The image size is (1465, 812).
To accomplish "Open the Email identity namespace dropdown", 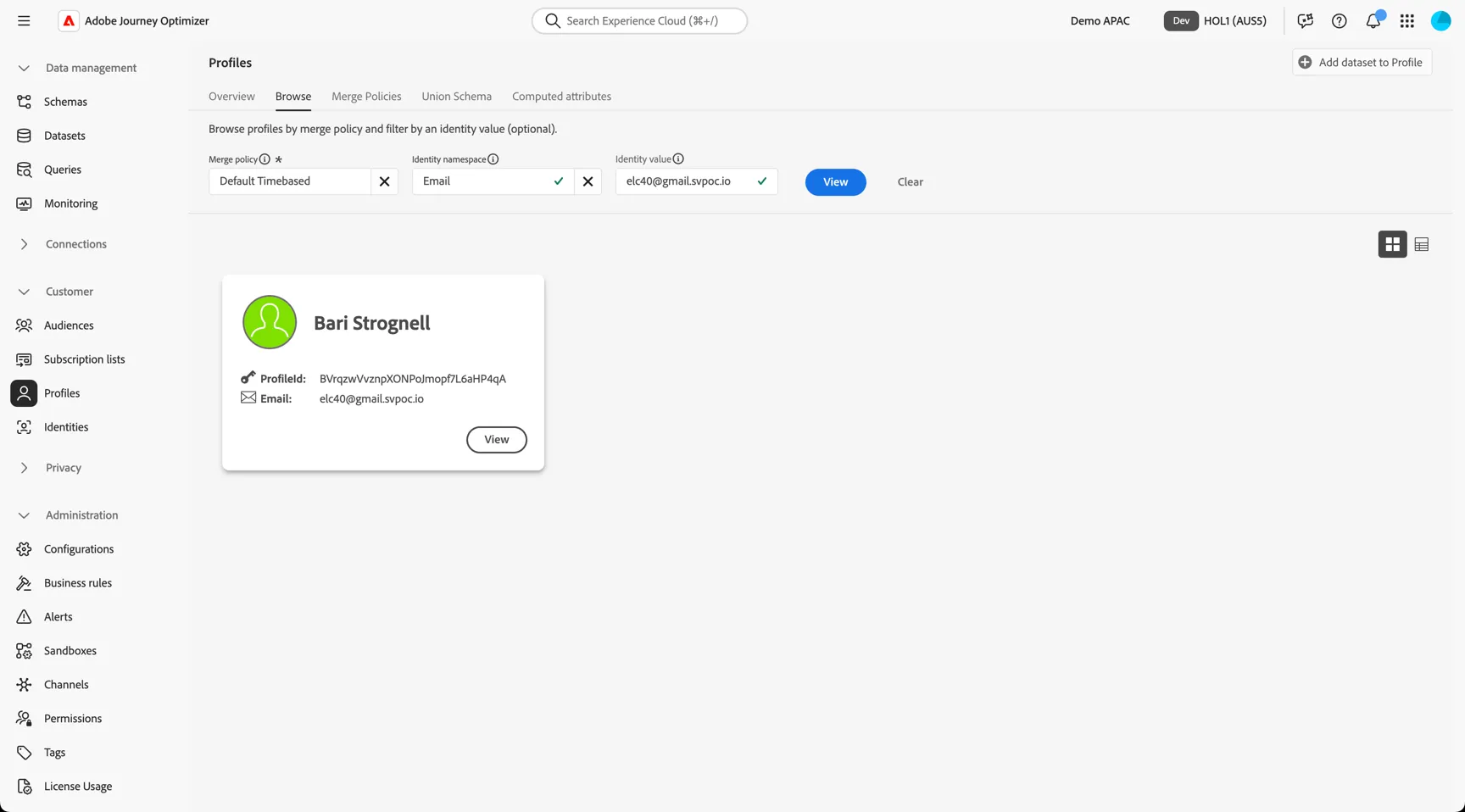I will 493,181.
